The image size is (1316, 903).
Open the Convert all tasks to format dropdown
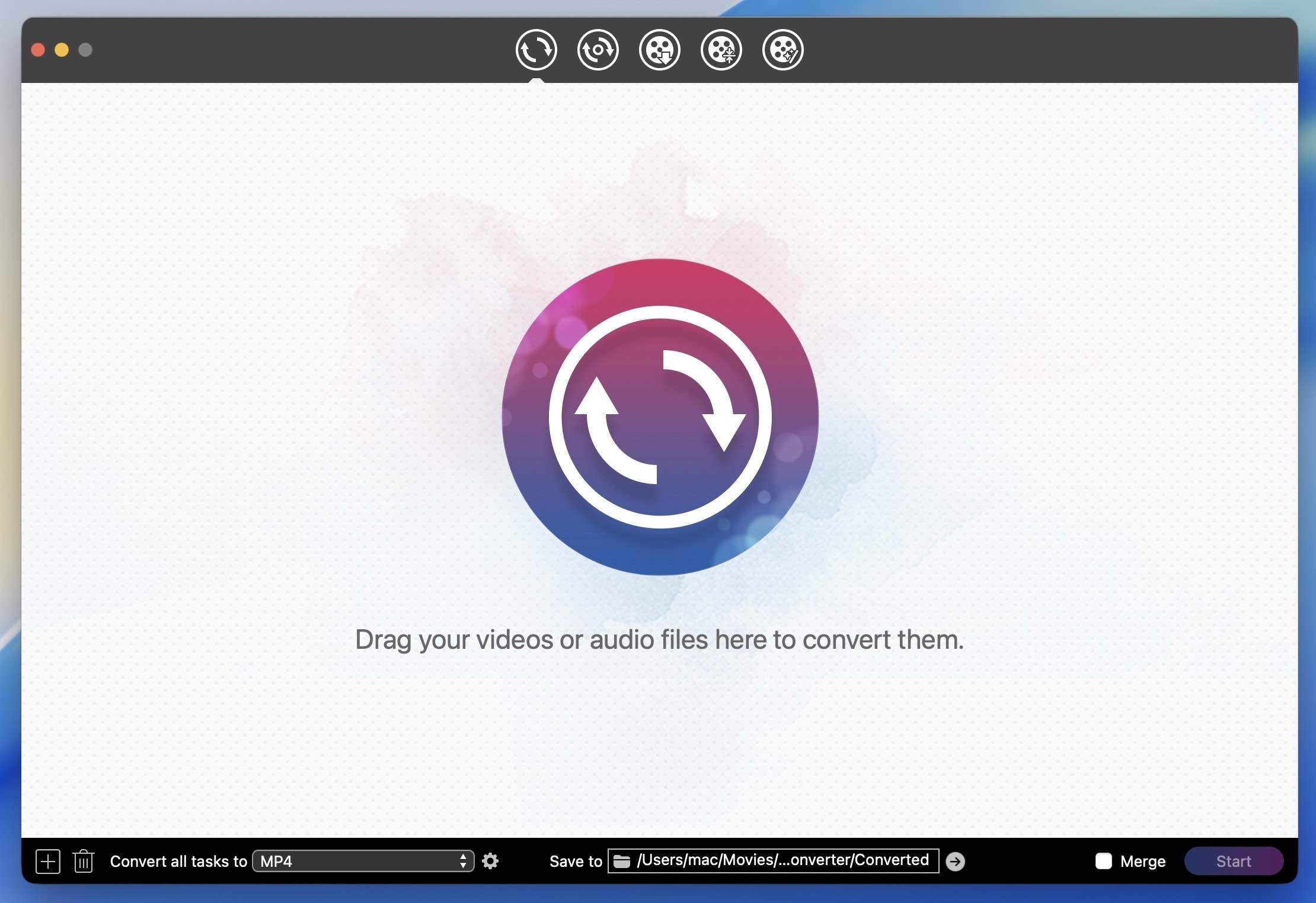click(362, 861)
